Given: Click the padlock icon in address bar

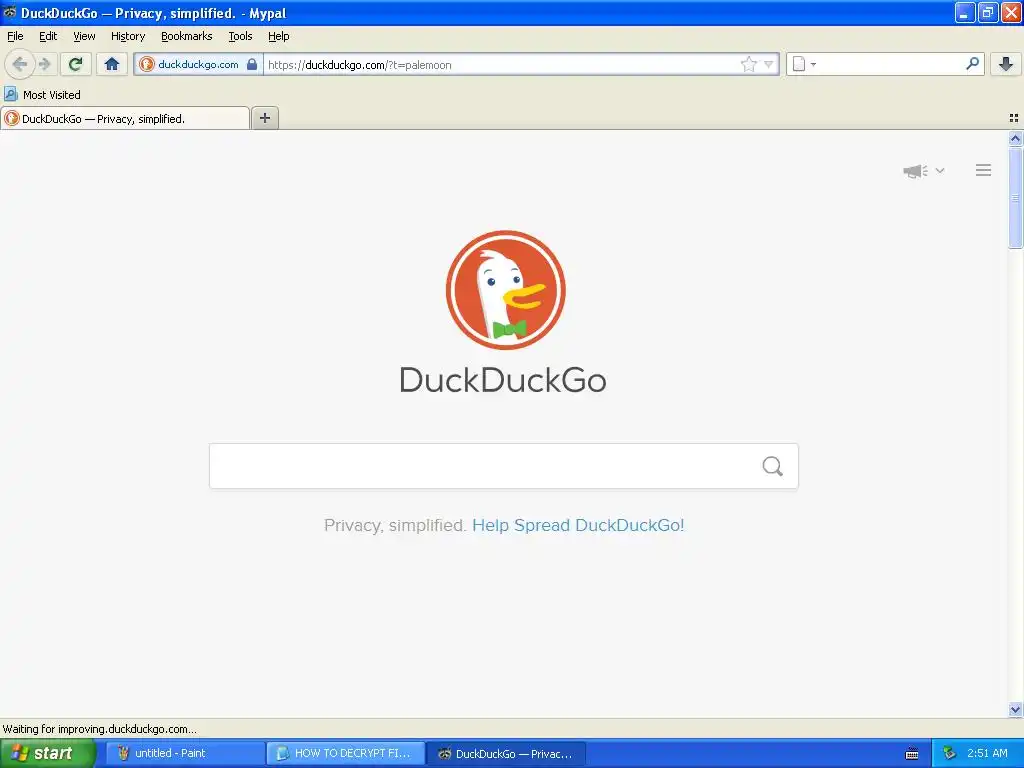Looking at the screenshot, I should click(x=251, y=64).
